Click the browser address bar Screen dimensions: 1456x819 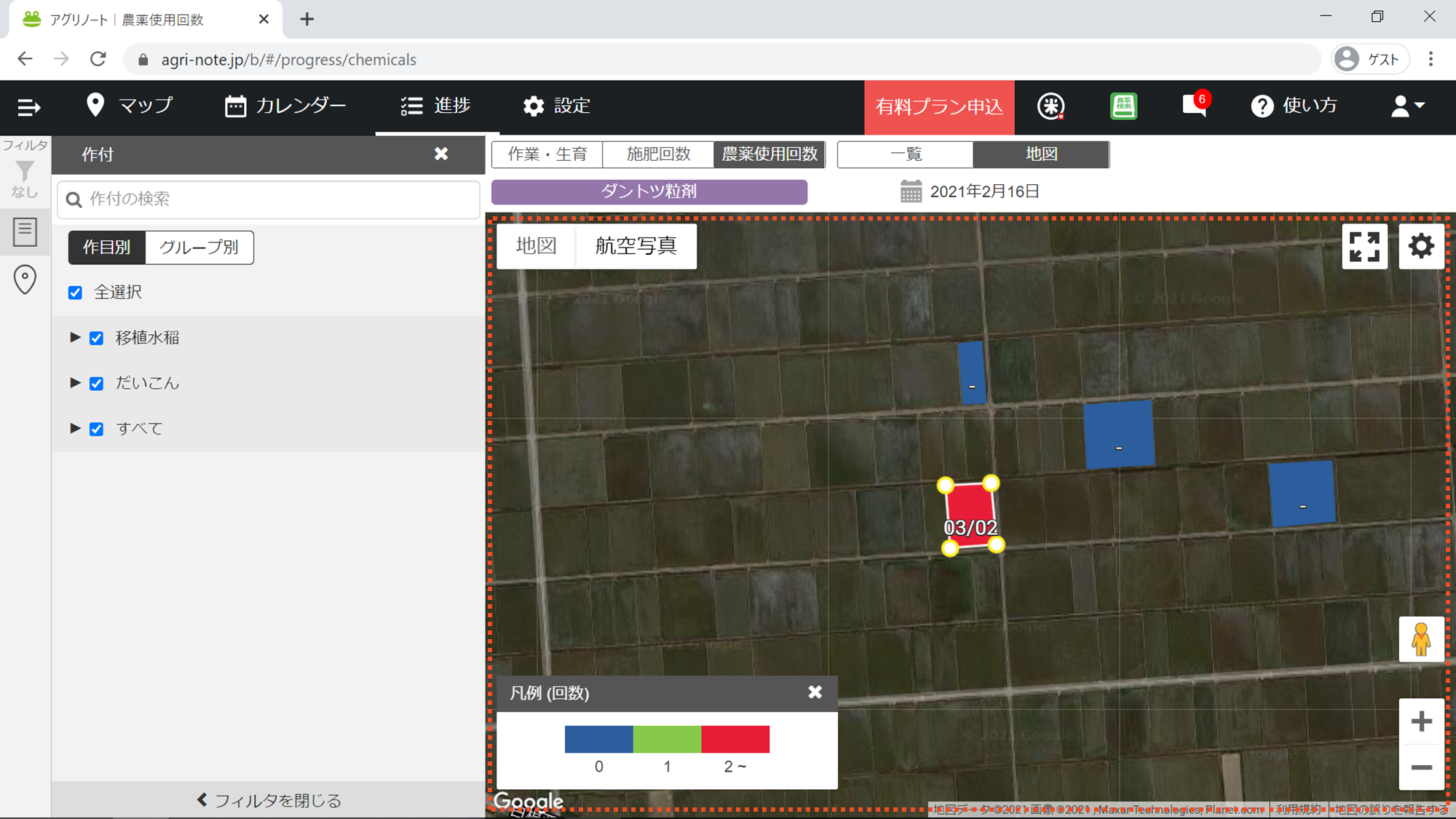click(721, 59)
